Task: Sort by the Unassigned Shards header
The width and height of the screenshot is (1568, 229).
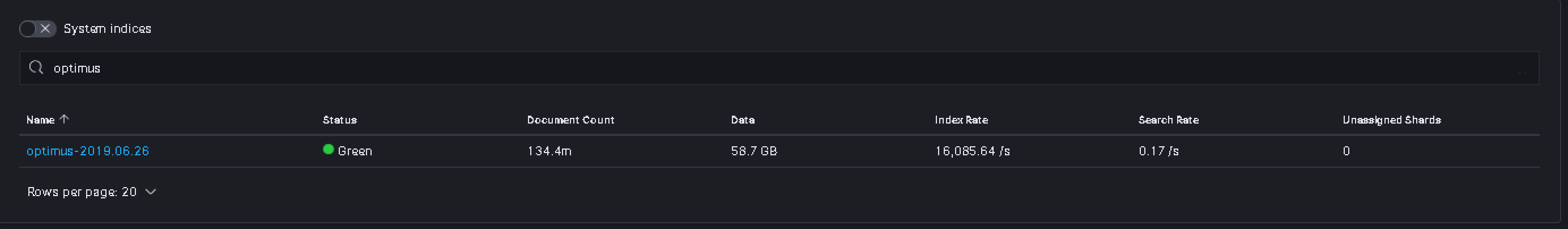Action: pos(1391,120)
